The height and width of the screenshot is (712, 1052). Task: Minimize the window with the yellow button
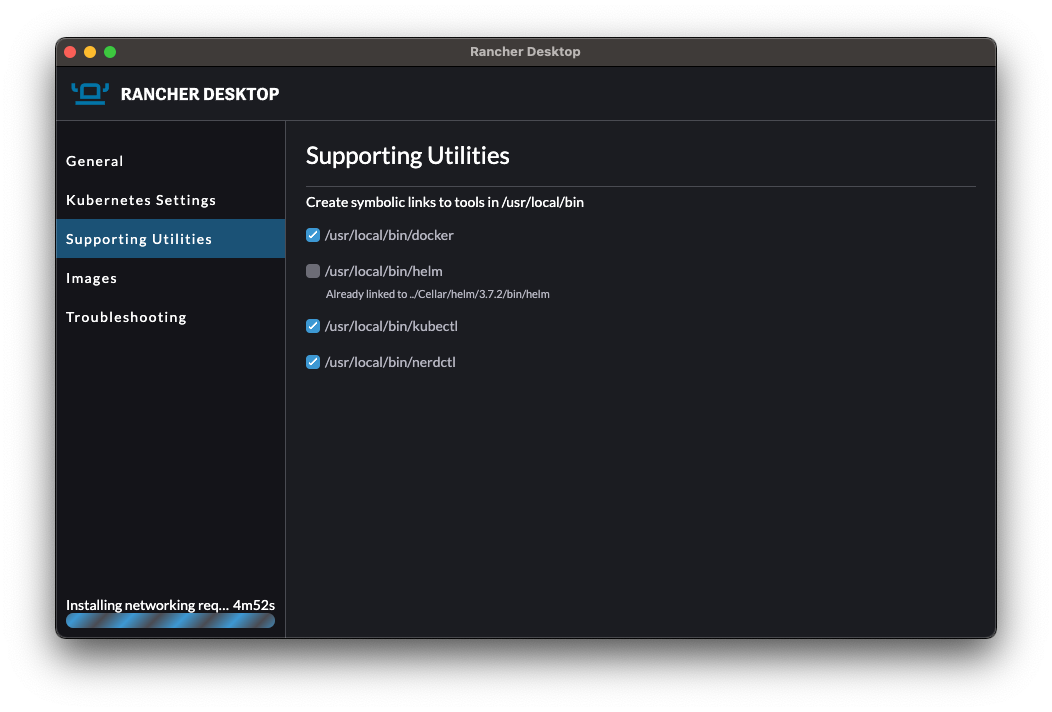(90, 52)
